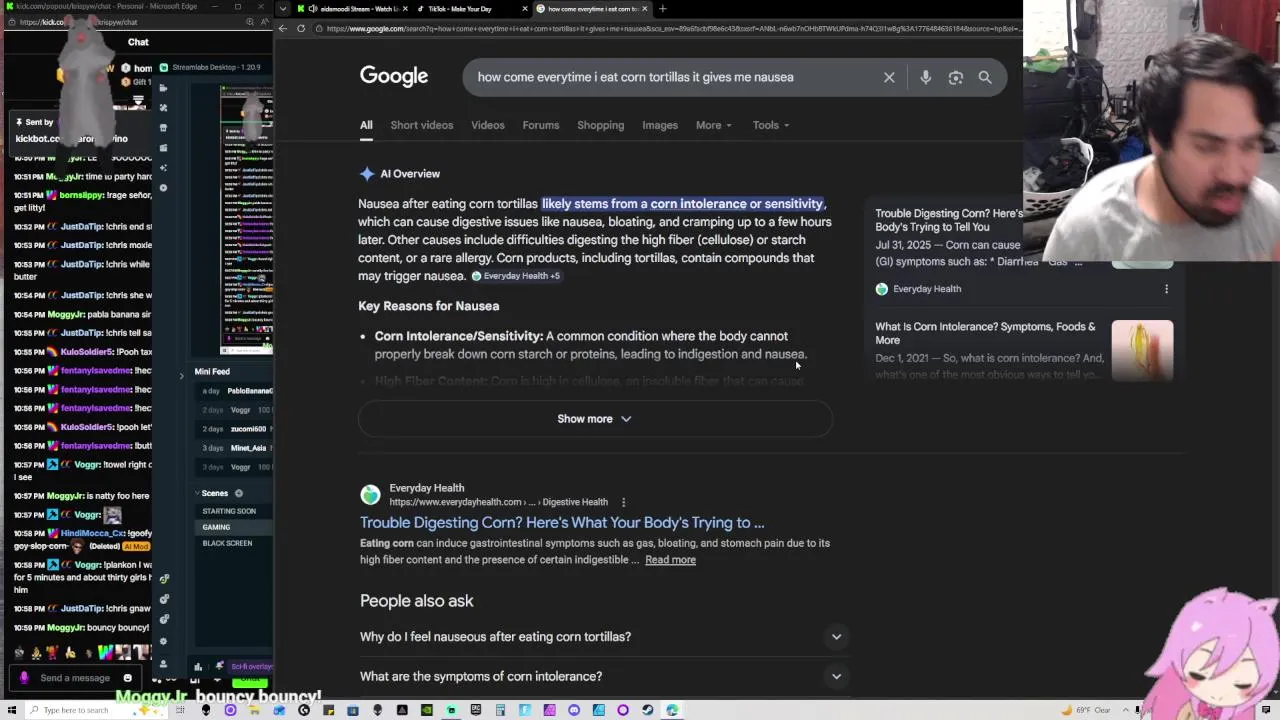
Task: Click 'zucomi500' Mini Feed row
Action: click(236, 429)
